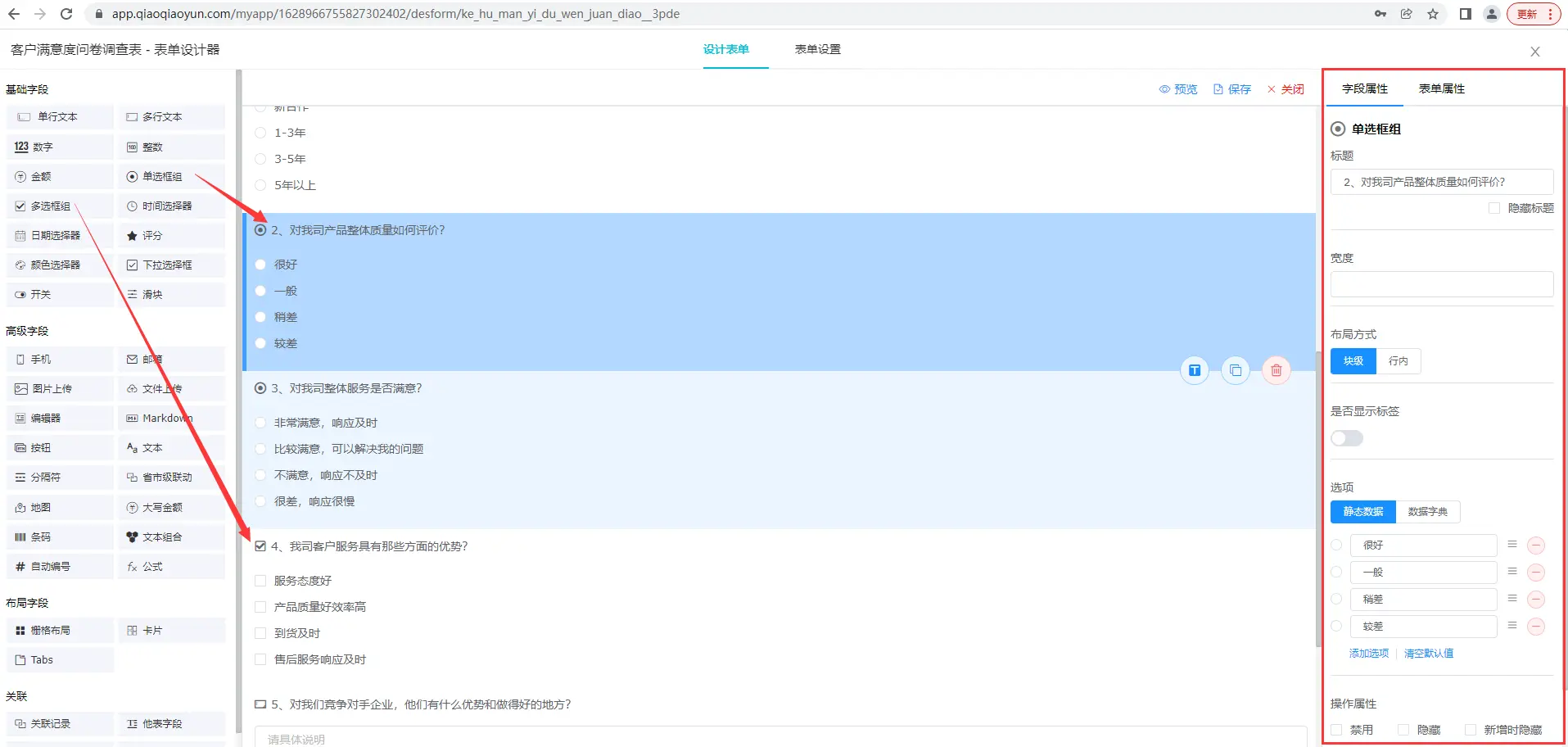1568x747 pixels.
Task: Choose the 数据字典 option source tab
Action: 1428,511
